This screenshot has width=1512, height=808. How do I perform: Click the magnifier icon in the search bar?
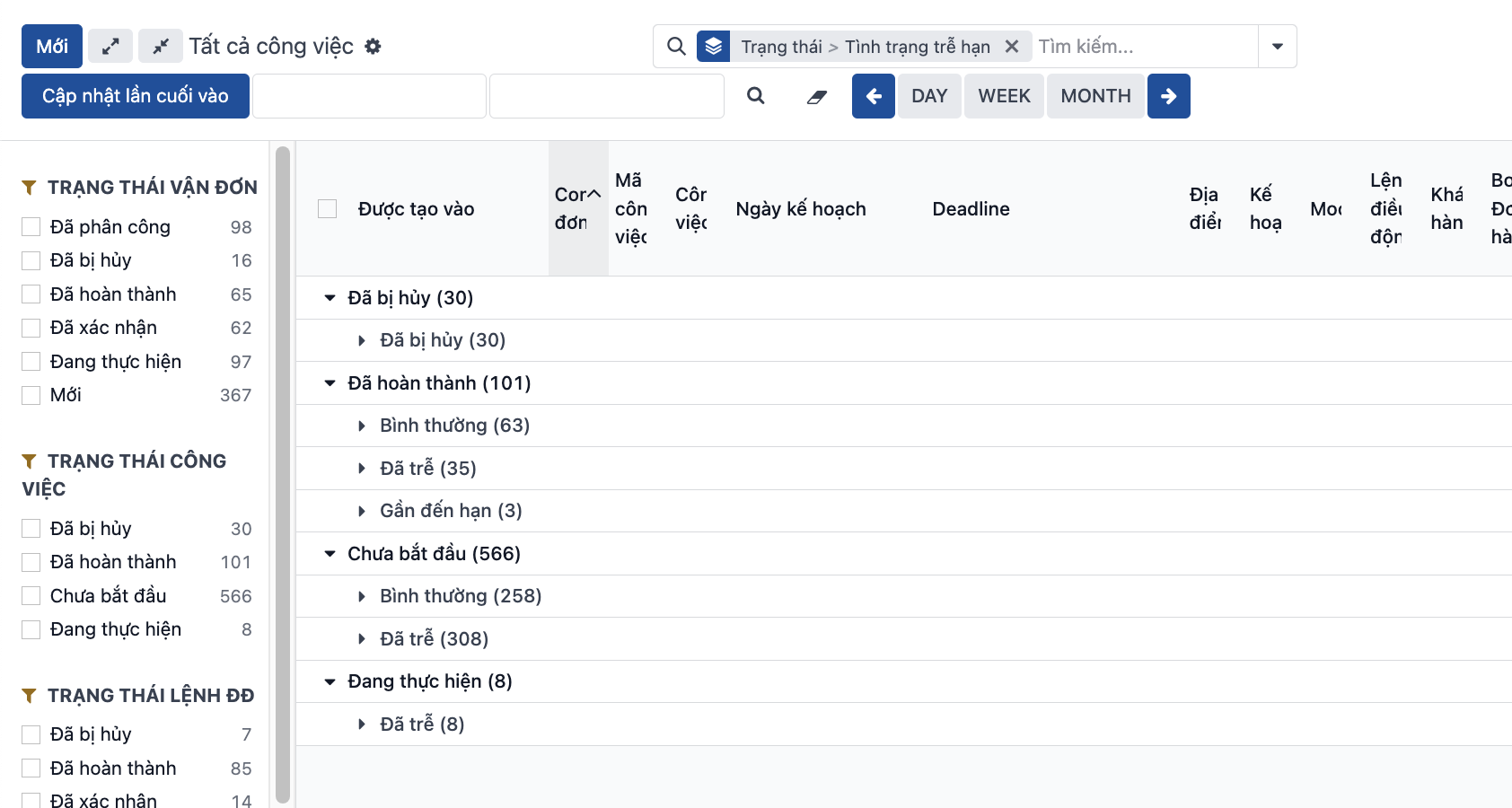[x=676, y=46]
